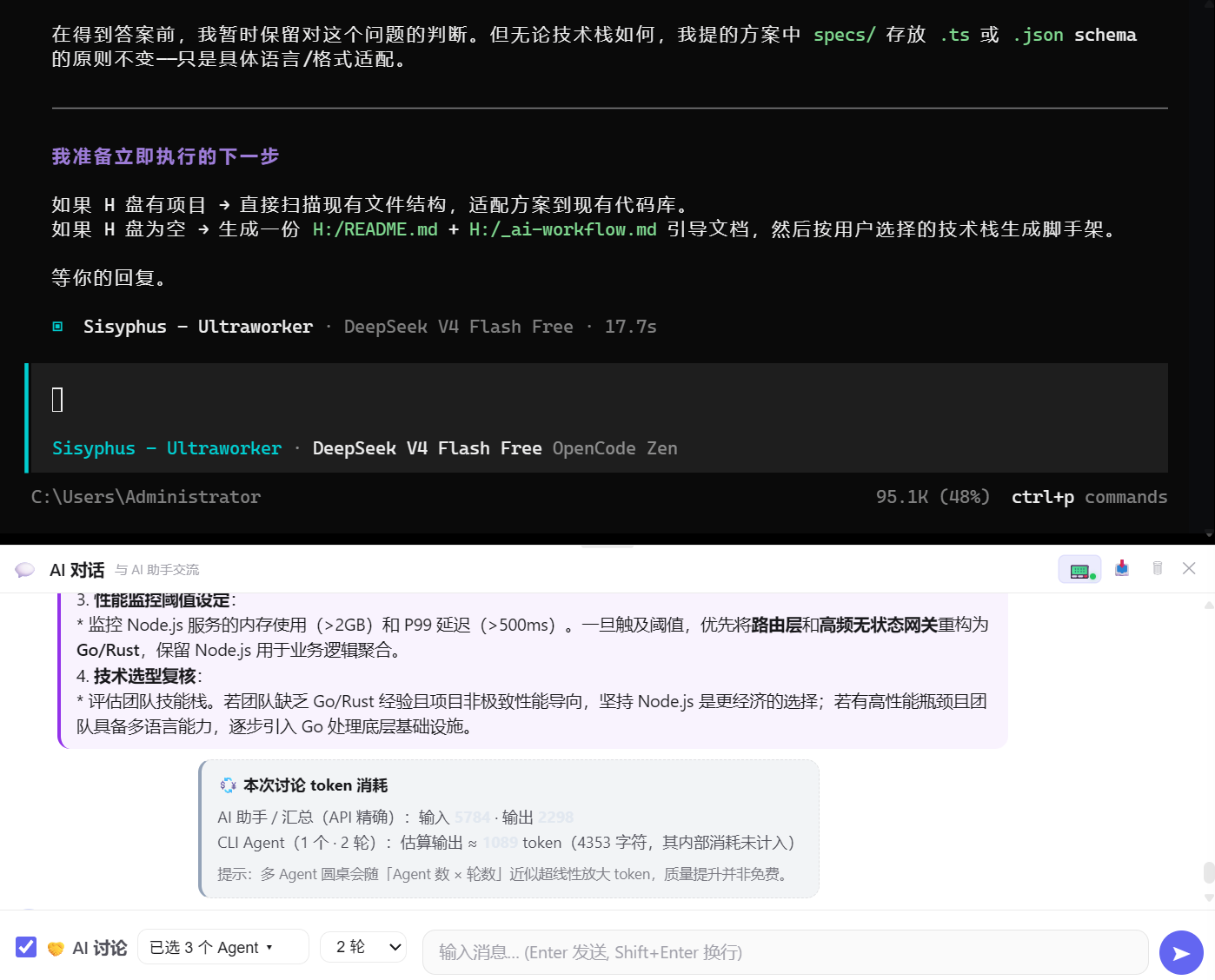This screenshot has width=1215, height=980.
Task: Click the H:/_ai-workflow.md file reference
Action: [x=563, y=229]
